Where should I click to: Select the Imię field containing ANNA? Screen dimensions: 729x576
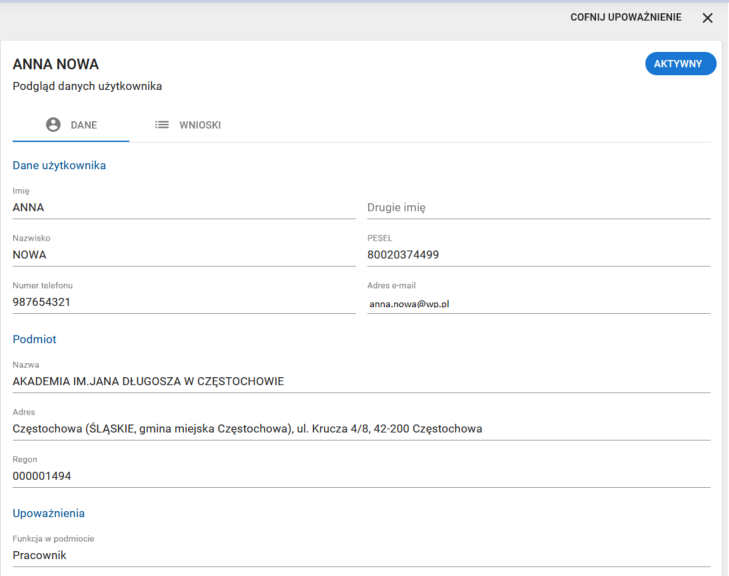coord(183,208)
